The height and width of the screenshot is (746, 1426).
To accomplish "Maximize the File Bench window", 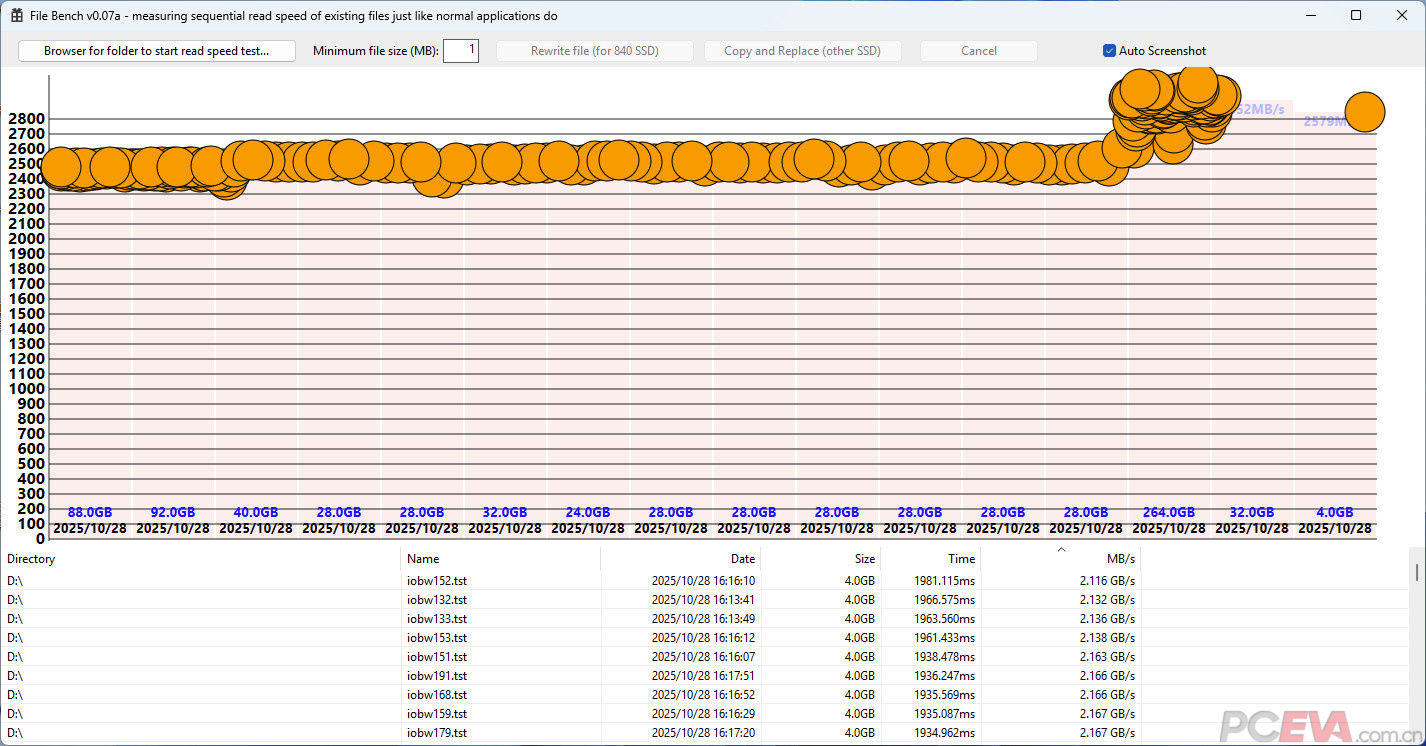I will click(1356, 16).
